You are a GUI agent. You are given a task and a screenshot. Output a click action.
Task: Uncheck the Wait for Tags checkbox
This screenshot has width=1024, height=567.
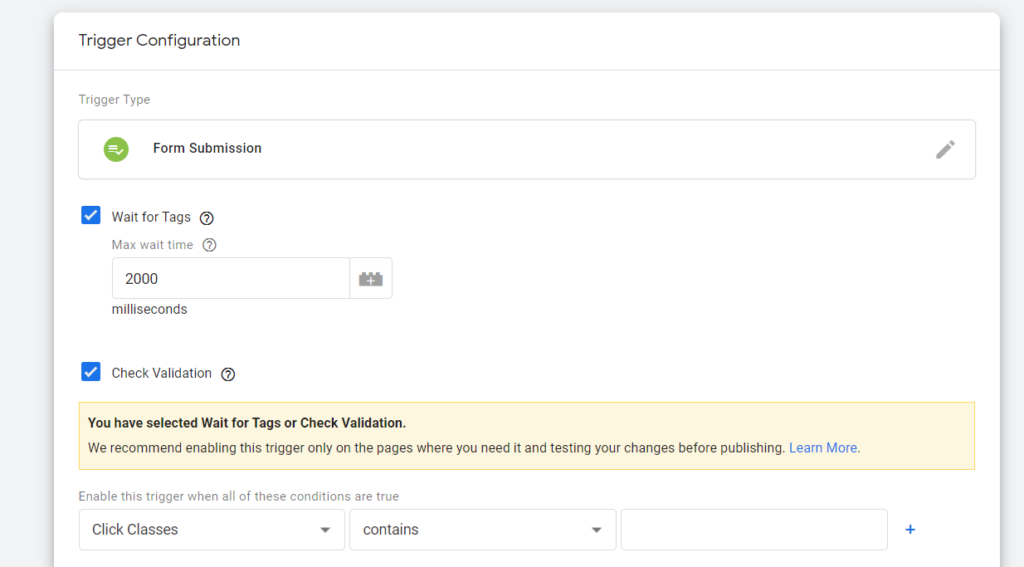(91, 215)
